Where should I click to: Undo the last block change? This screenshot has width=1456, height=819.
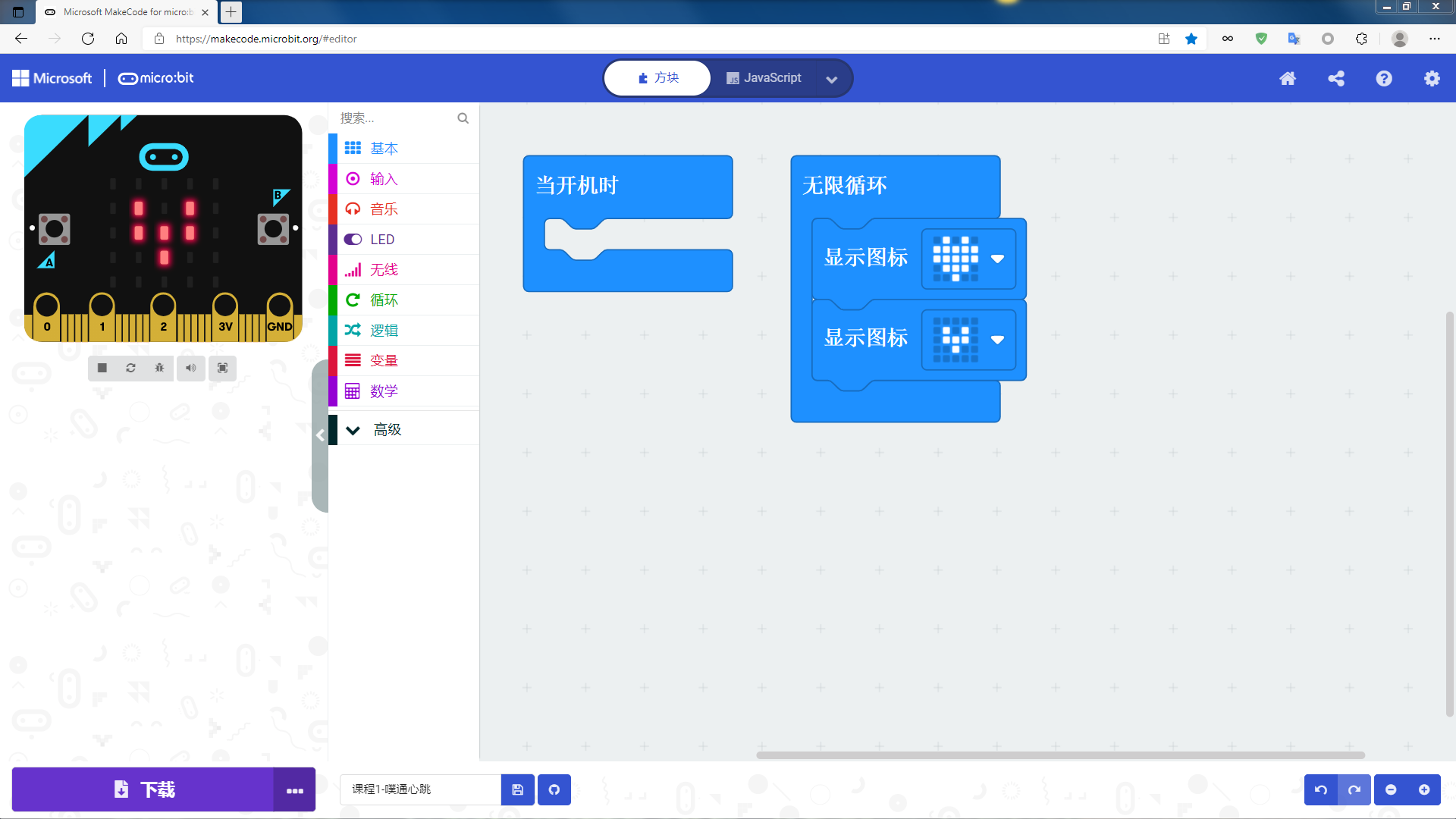click(1320, 789)
